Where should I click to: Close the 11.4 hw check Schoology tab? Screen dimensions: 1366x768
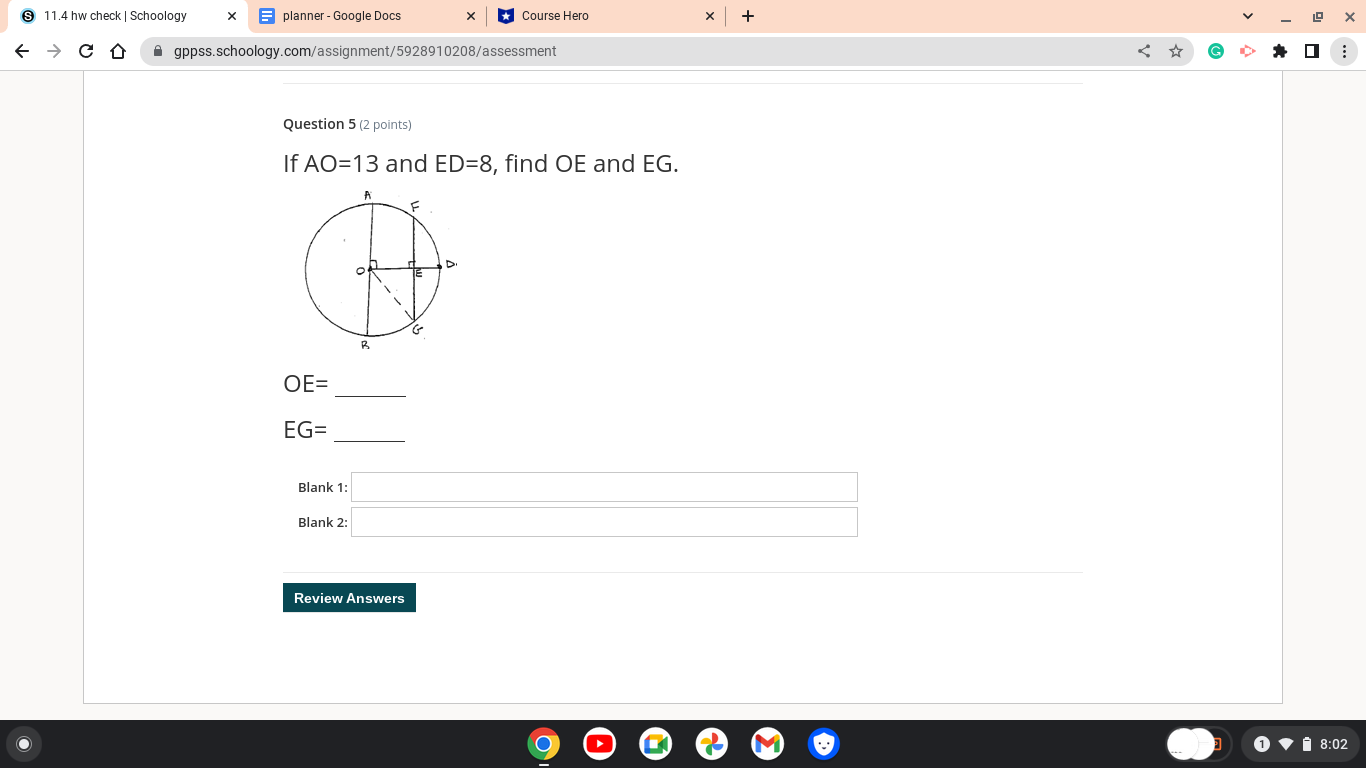(232, 16)
